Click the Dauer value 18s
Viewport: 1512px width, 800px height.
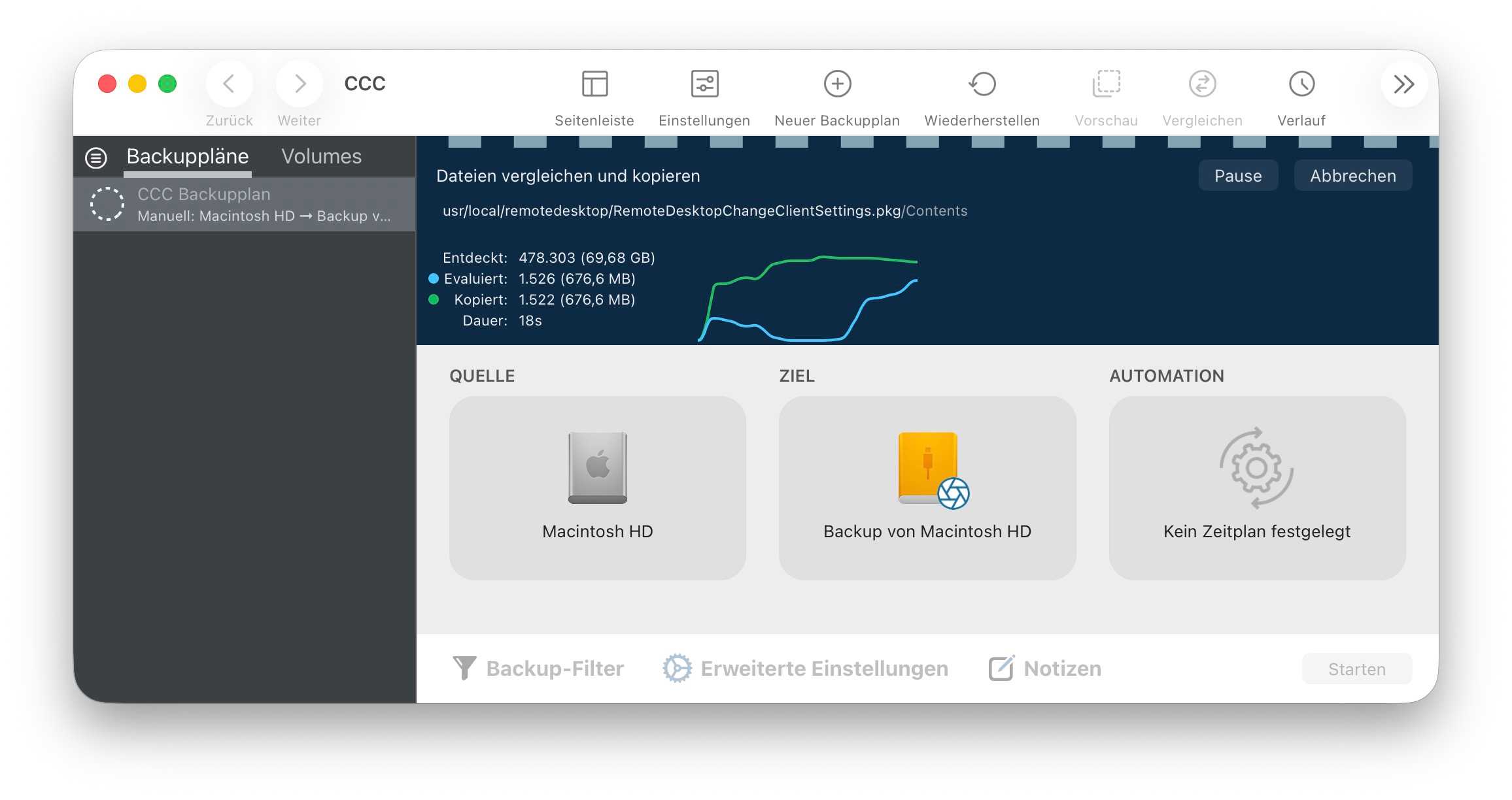click(530, 320)
